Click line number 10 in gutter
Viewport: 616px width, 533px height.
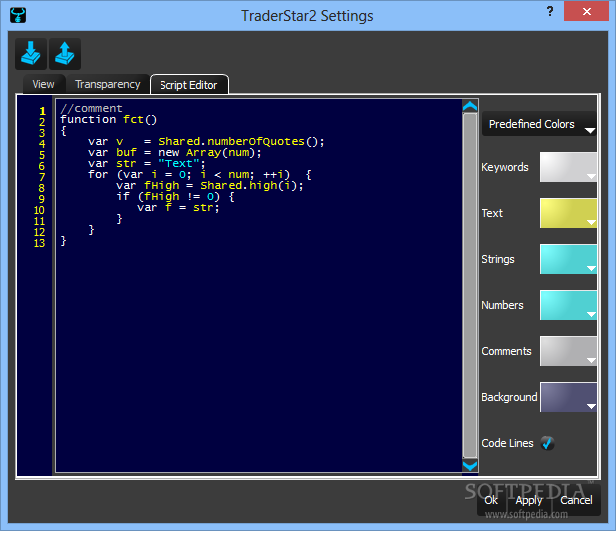tap(39, 210)
